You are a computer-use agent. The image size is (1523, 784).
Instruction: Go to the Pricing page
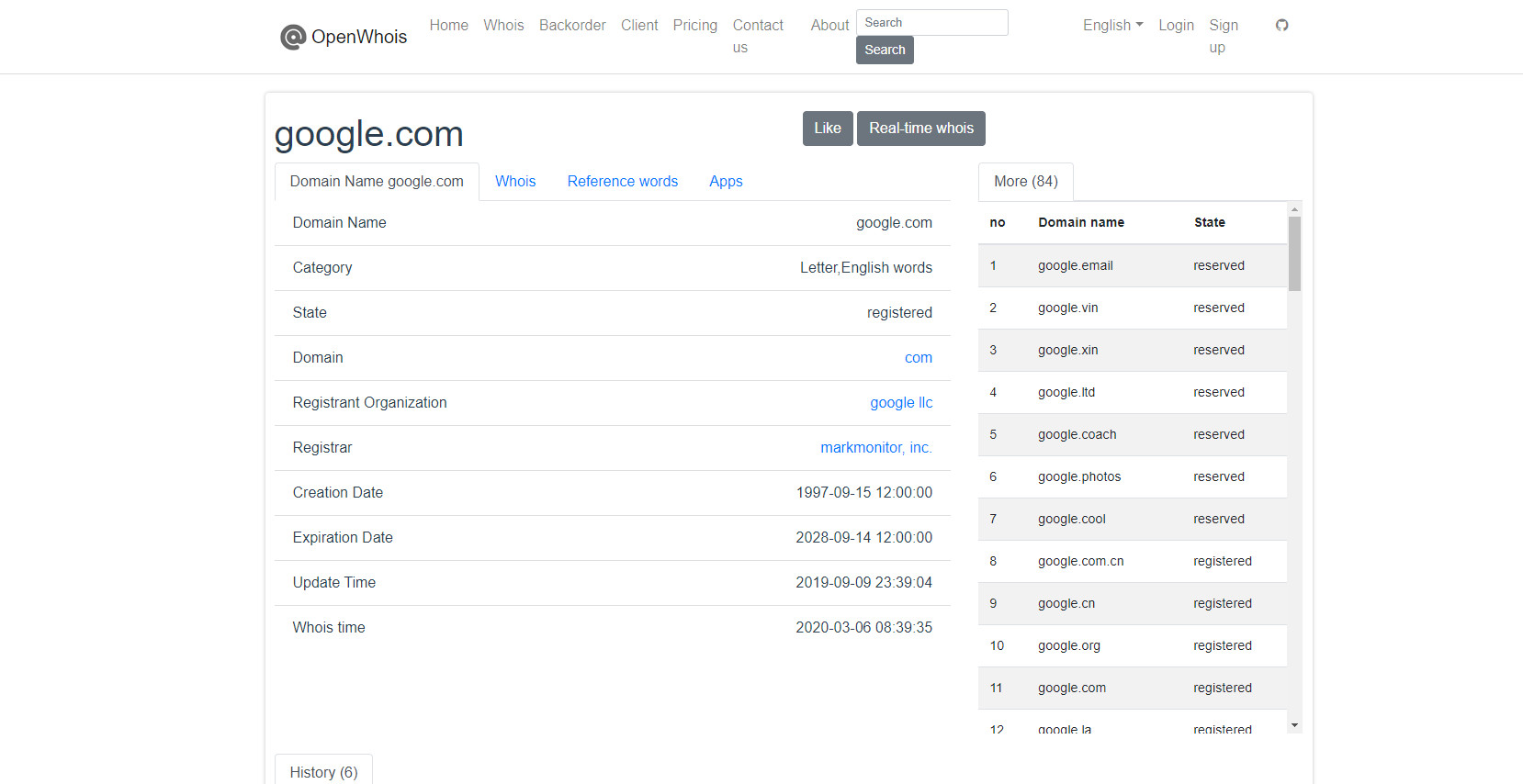[x=695, y=25]
